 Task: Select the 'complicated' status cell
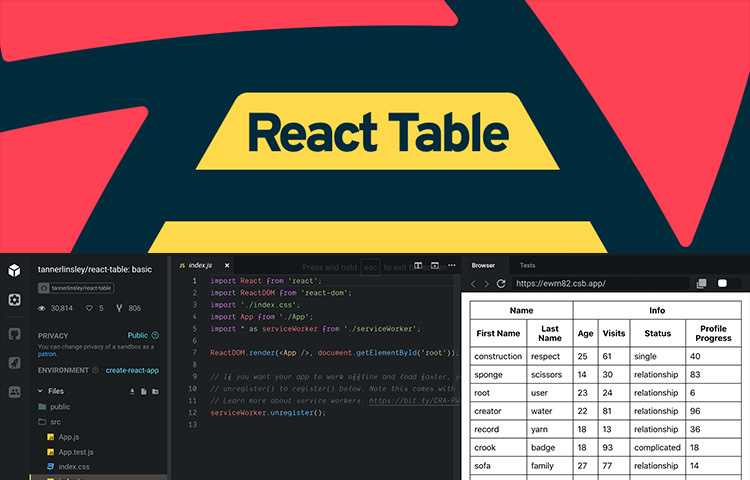[658, 447]
